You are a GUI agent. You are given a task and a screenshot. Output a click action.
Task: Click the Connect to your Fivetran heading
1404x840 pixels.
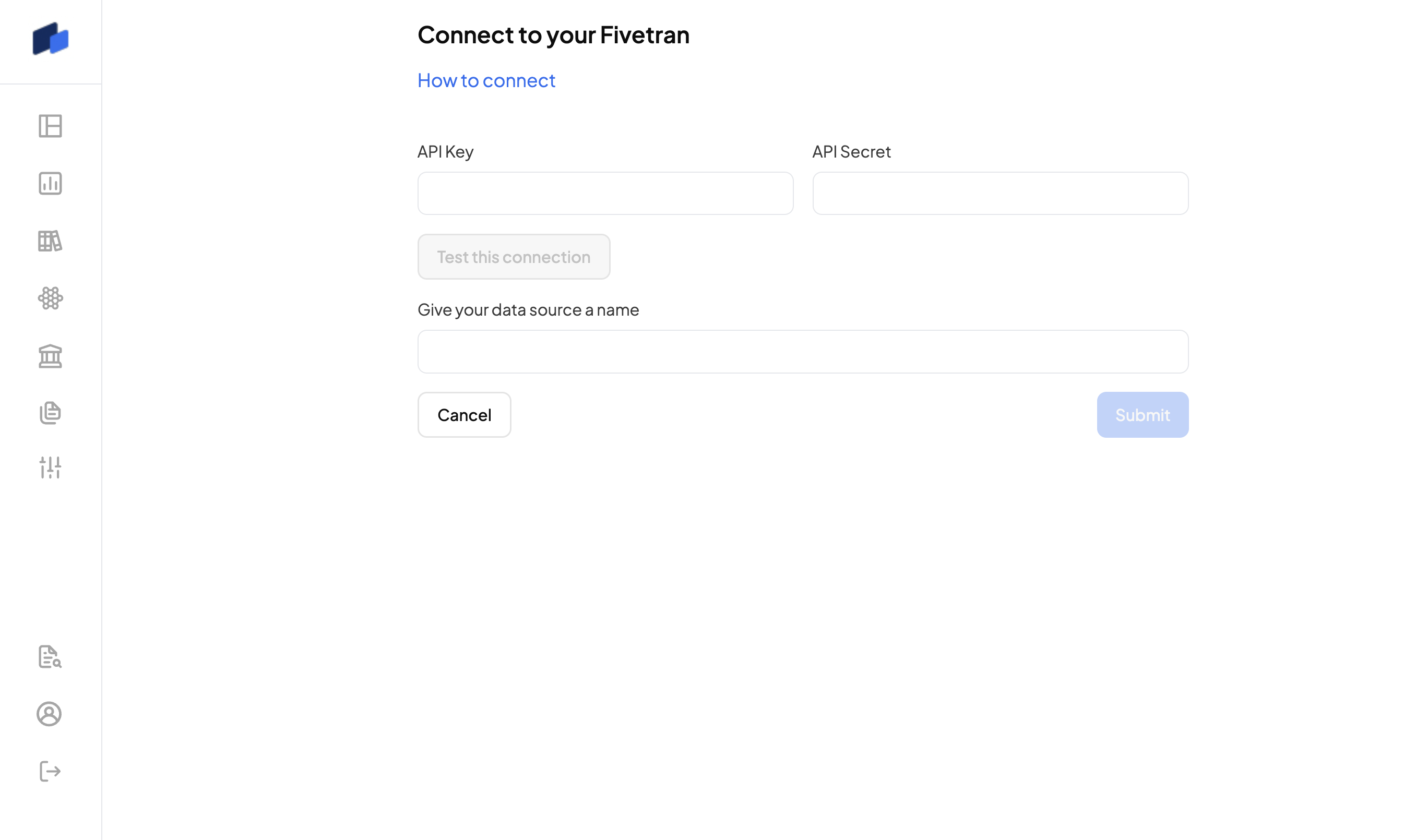tap(553, 35)
